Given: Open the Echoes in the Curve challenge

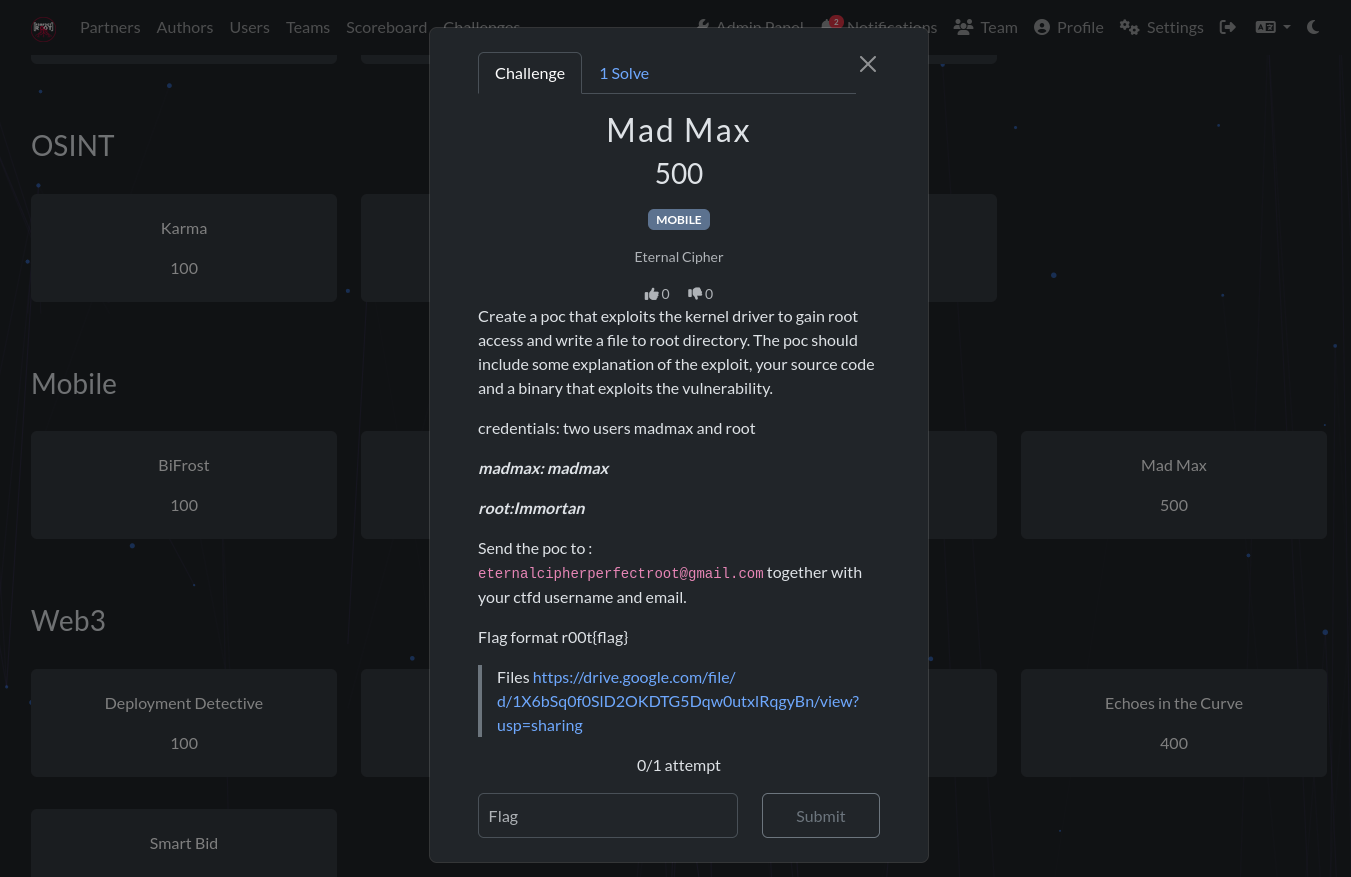Looking at the screenshot, I should click(1173, 722).
